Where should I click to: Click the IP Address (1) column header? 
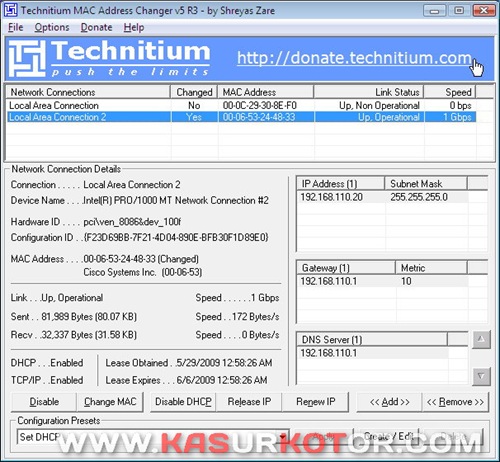(340, 184)
